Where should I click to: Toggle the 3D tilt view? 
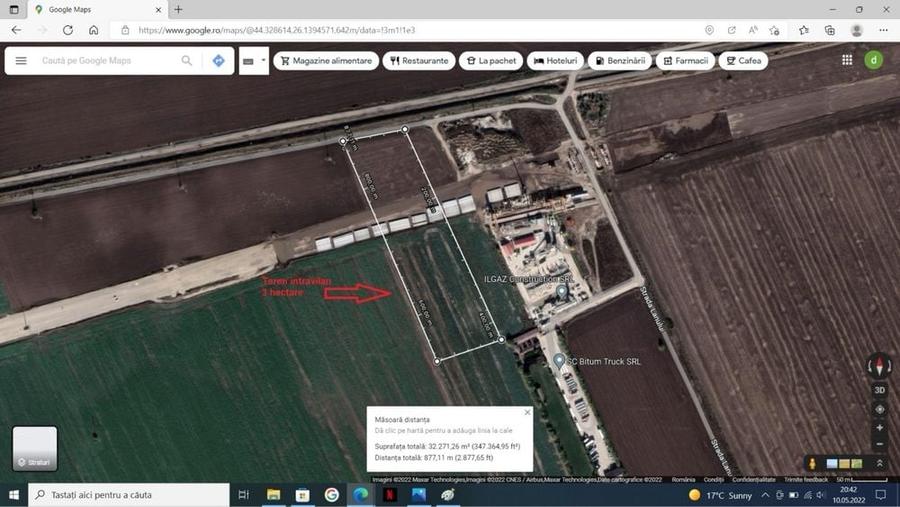(879, 390)
